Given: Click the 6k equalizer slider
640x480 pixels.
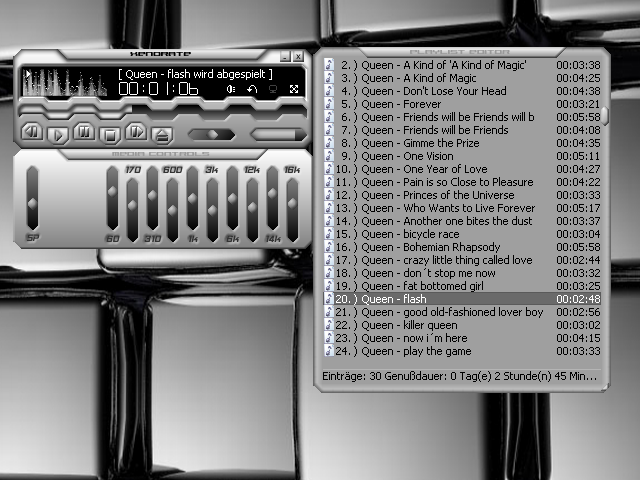Looking at the screenshot, I should pyautogui.click(x=232, y=198).
